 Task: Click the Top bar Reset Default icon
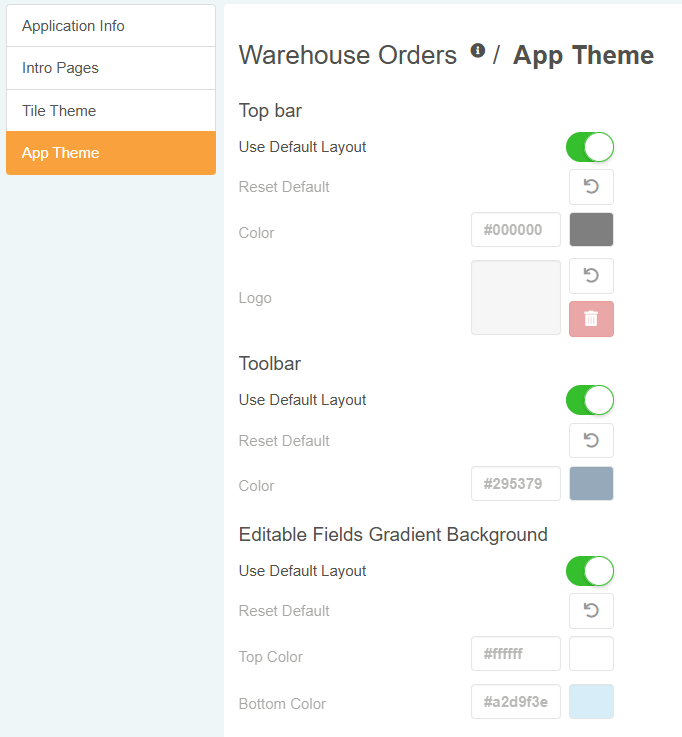[591, 187]
